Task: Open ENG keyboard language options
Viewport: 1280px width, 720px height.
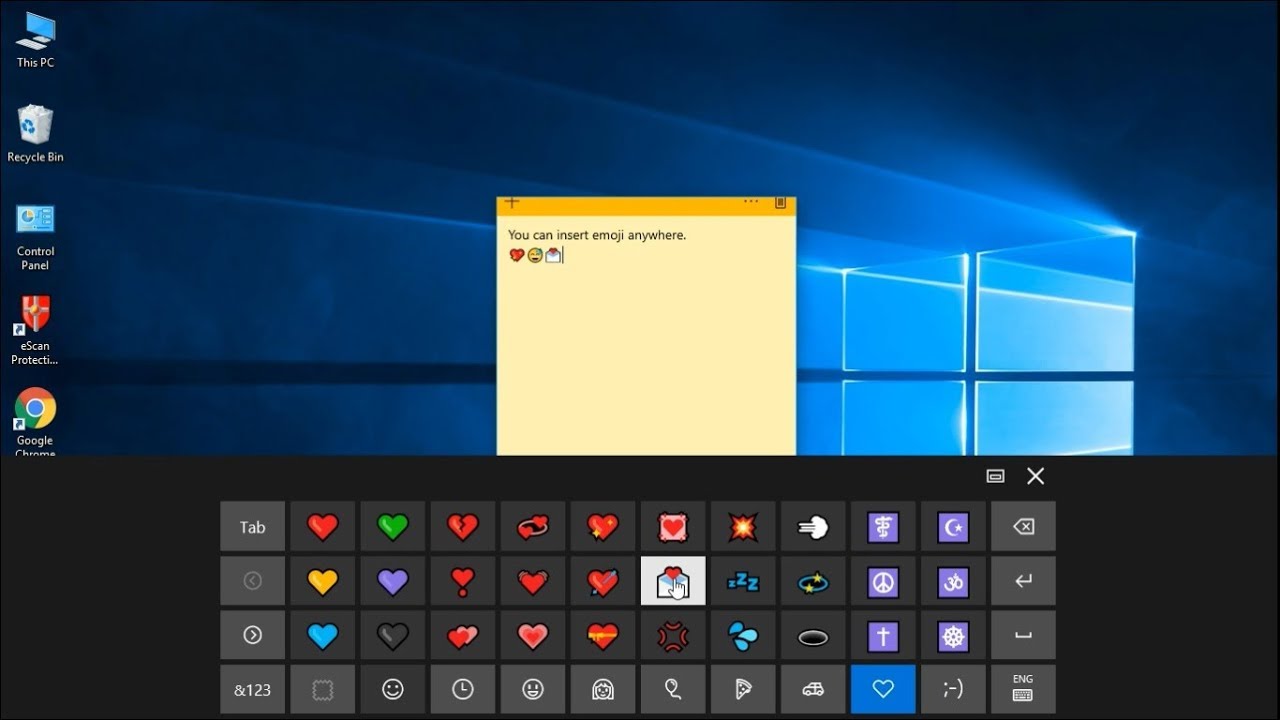Action: 1022,689
